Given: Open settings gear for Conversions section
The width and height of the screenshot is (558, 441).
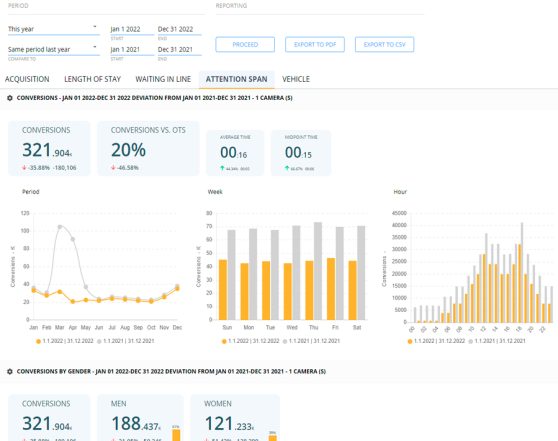Looking at the screenshot, I should point(10,98).
